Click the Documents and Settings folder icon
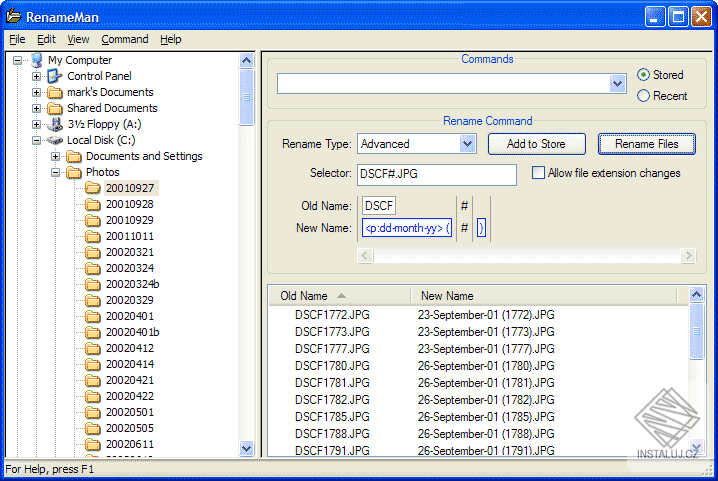 [x=74, y=157]
